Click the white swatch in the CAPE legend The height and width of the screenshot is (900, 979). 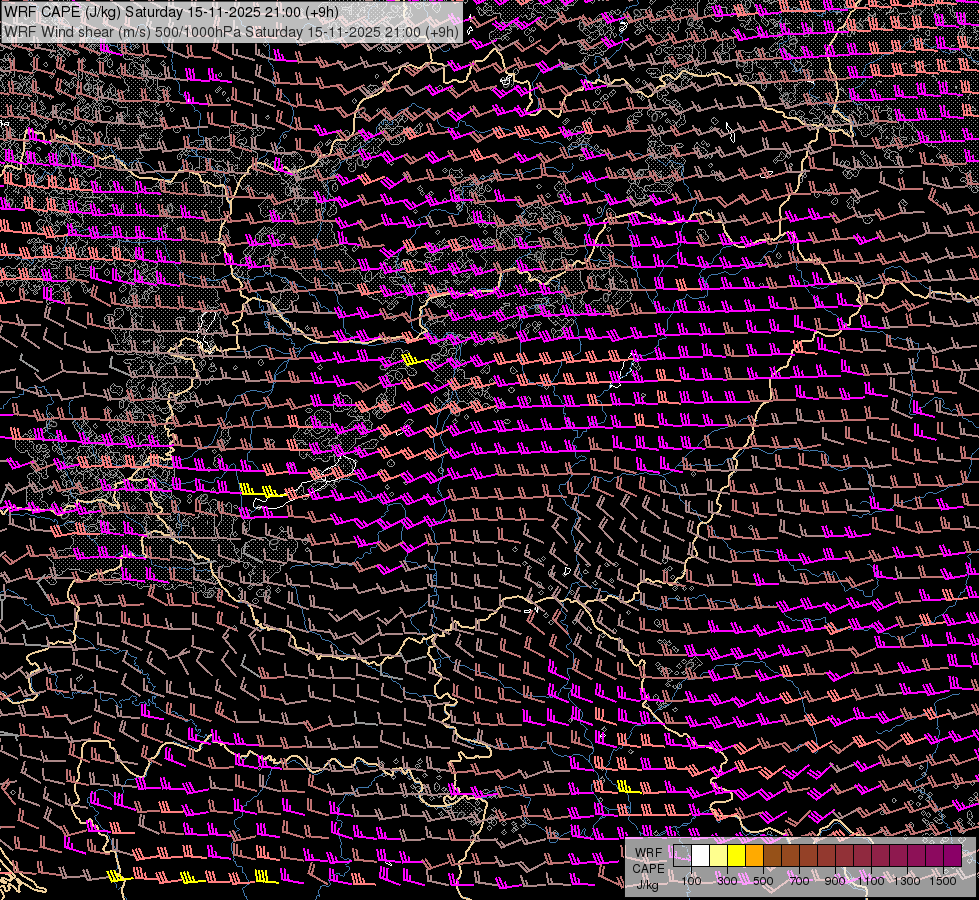(700, 856)
